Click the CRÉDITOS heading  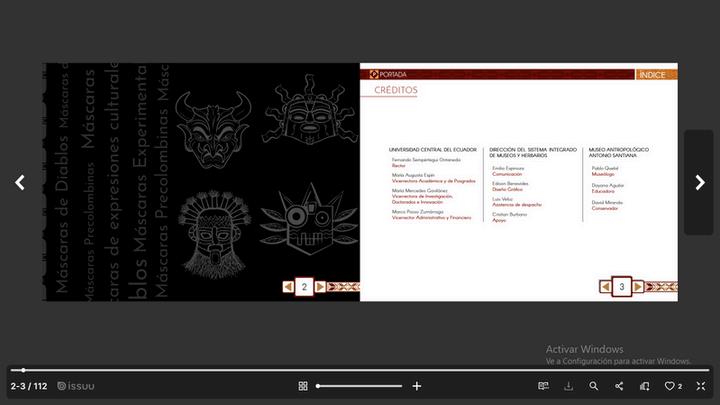pos(396,90)
